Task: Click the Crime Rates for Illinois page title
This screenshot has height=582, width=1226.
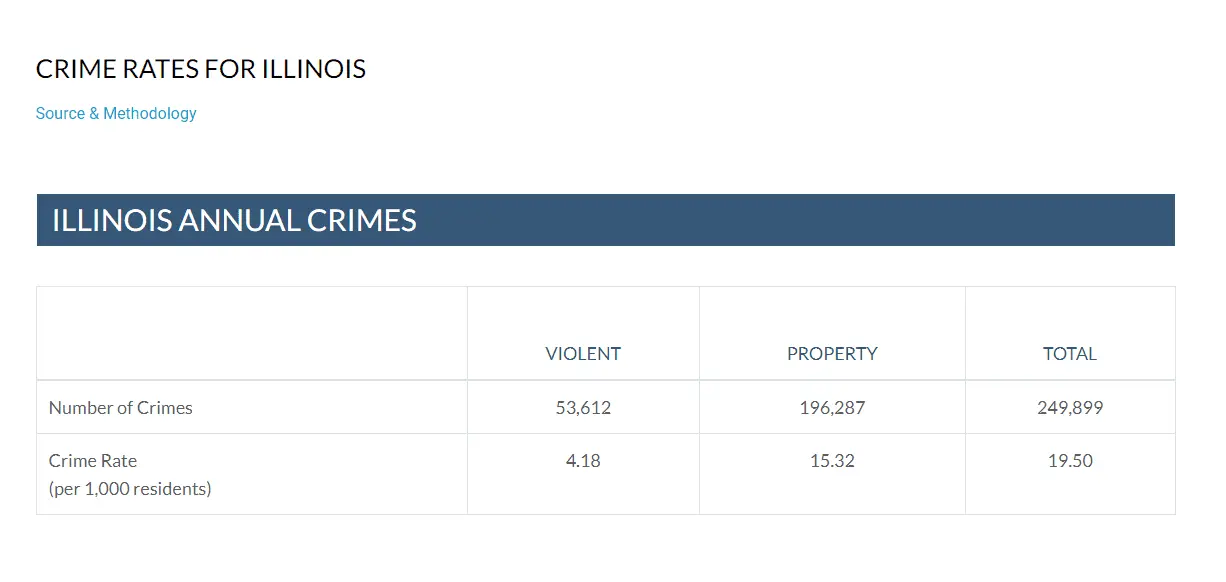Action: pyautogui.click(x=201, y=69)
